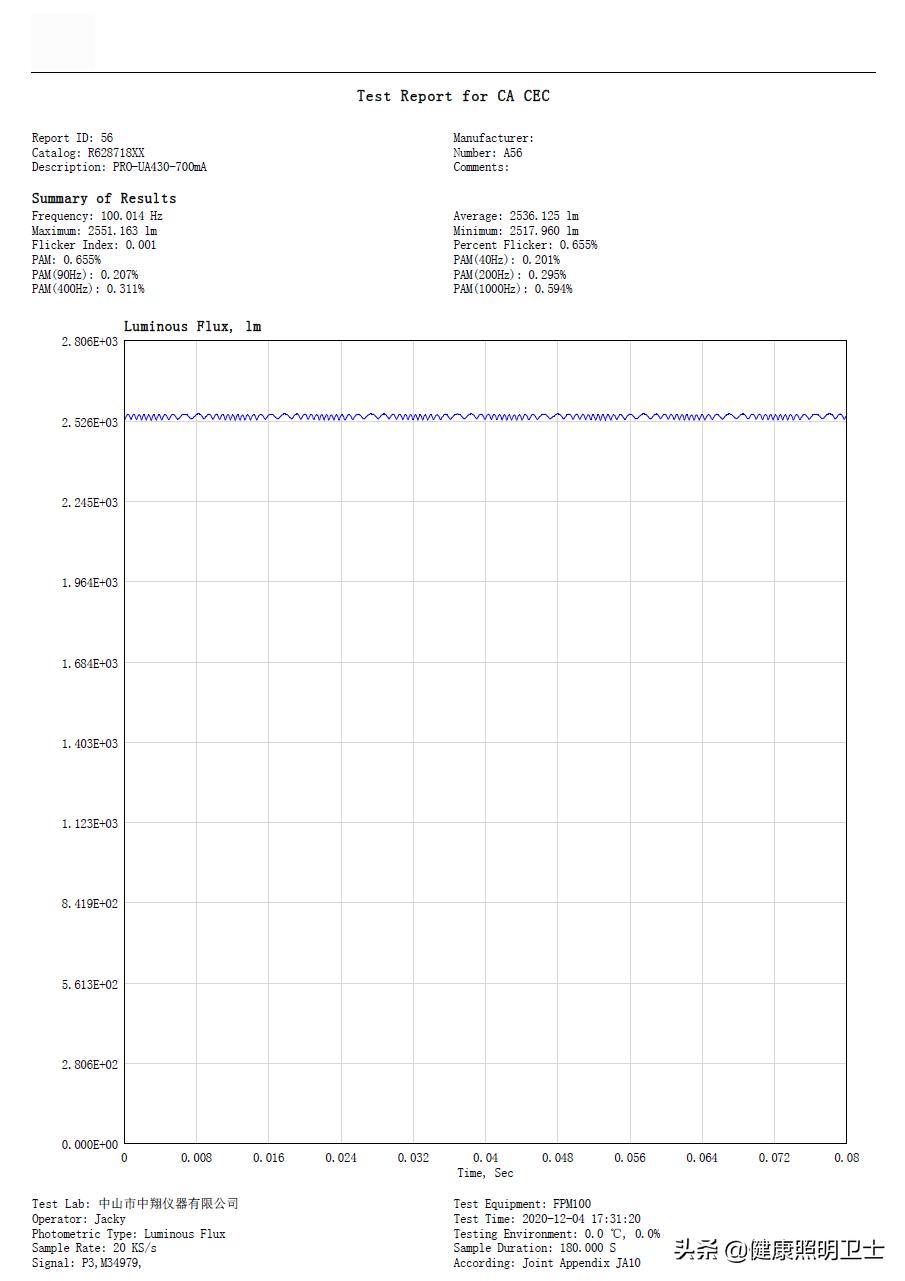Select the 'Report ID: 56' line
Viewport: 905px width, 1281px height.
click(x=72, y=138)
